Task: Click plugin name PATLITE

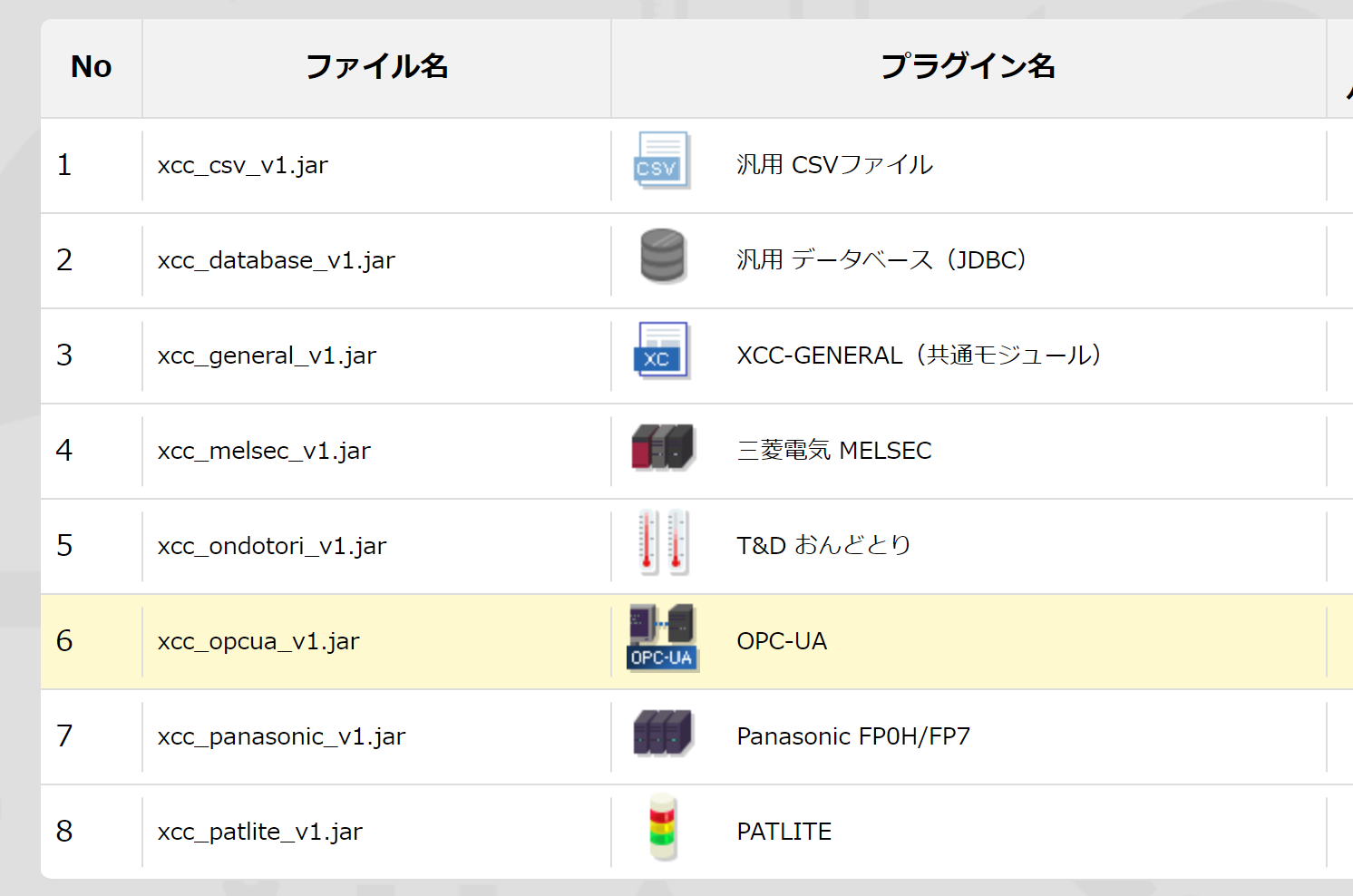Action: [784, 832]
